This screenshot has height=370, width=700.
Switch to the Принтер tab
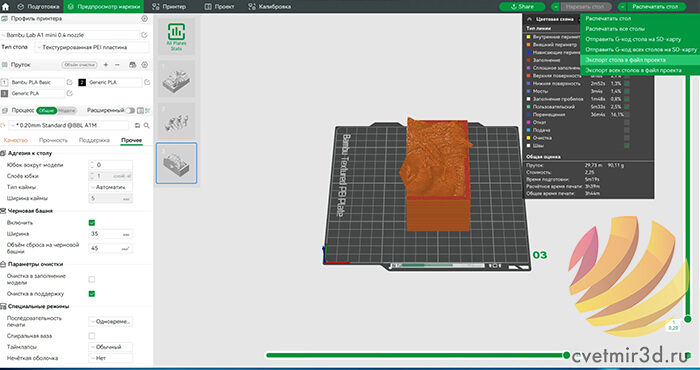pyautogui.click(x=169, y=7)
